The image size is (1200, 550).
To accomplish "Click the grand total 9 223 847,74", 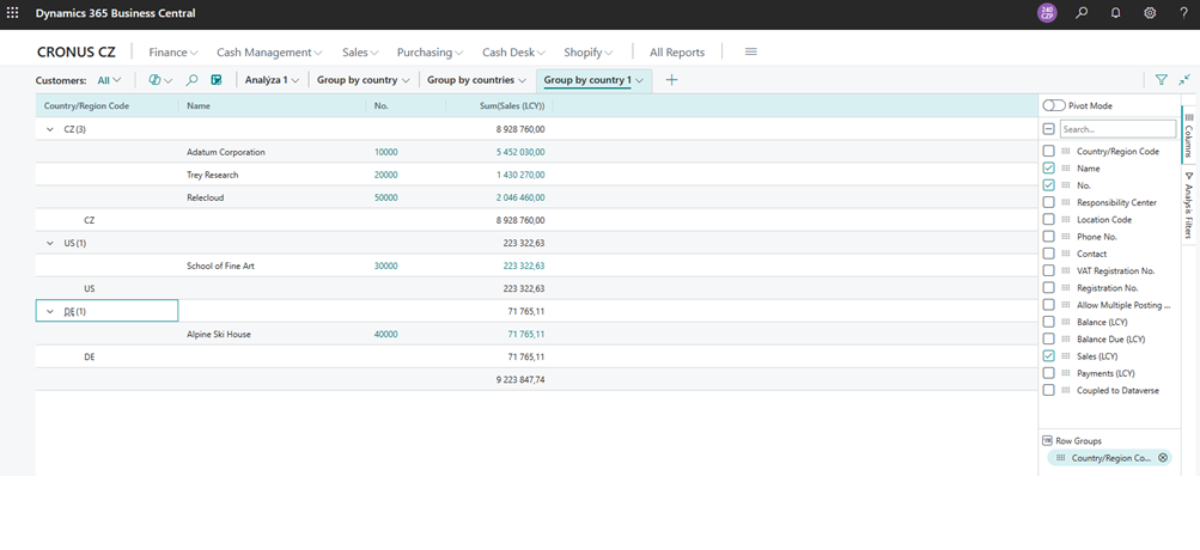I will (x=520, y=380).
